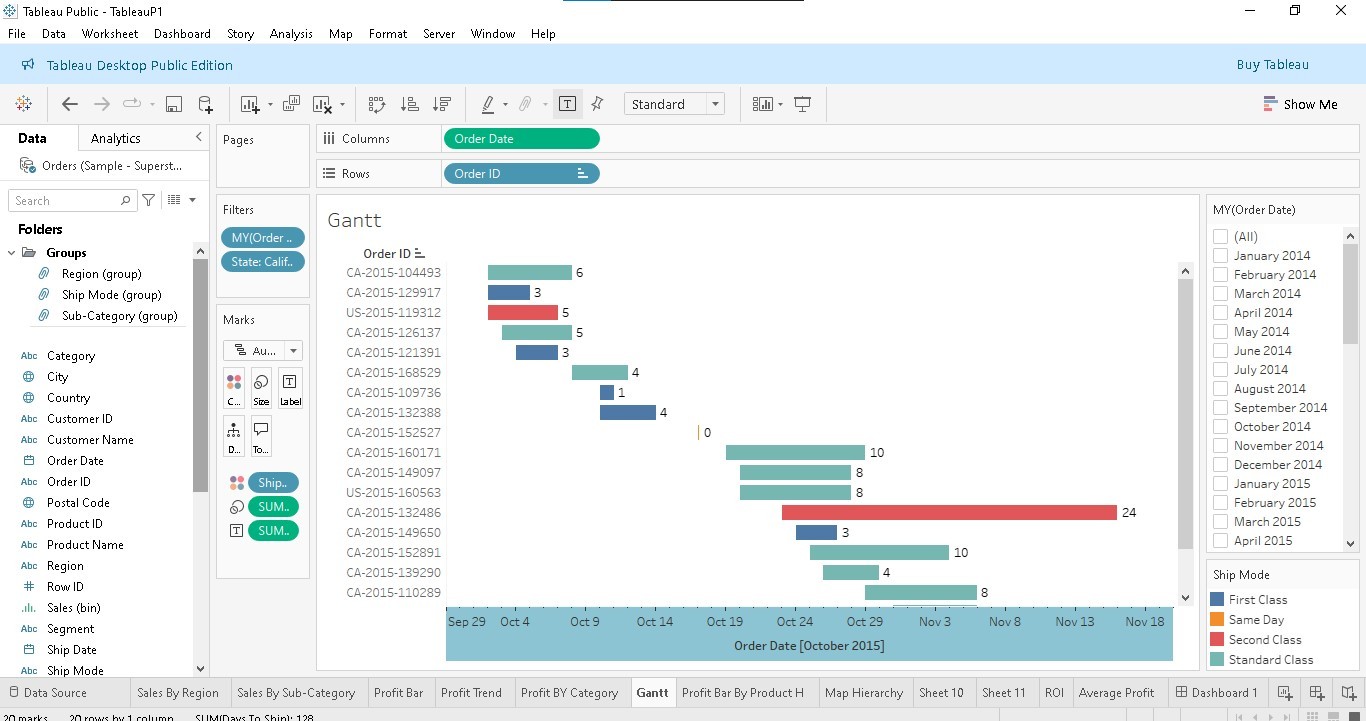The width and height of the screenshot is (1366, 721).
Task: Enable the (All) checkbox in MY(Order Date)
Action: pos(1219,236)
